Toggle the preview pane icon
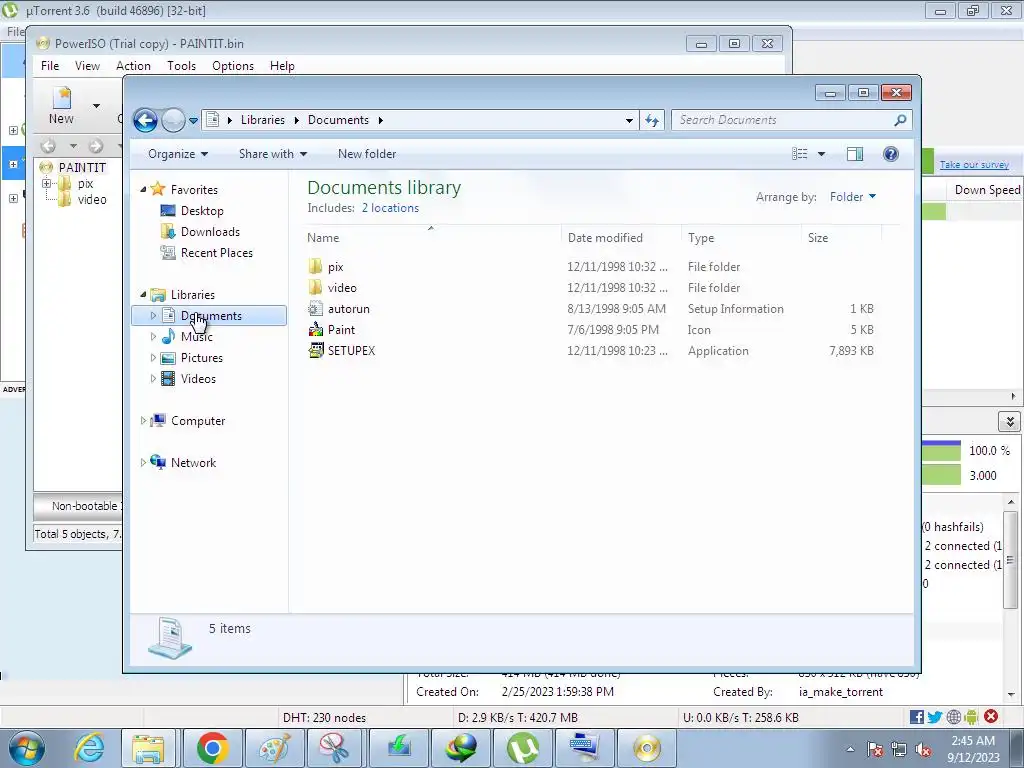Viewport: 1024px width, 768px height. click(x=855, y=154)
